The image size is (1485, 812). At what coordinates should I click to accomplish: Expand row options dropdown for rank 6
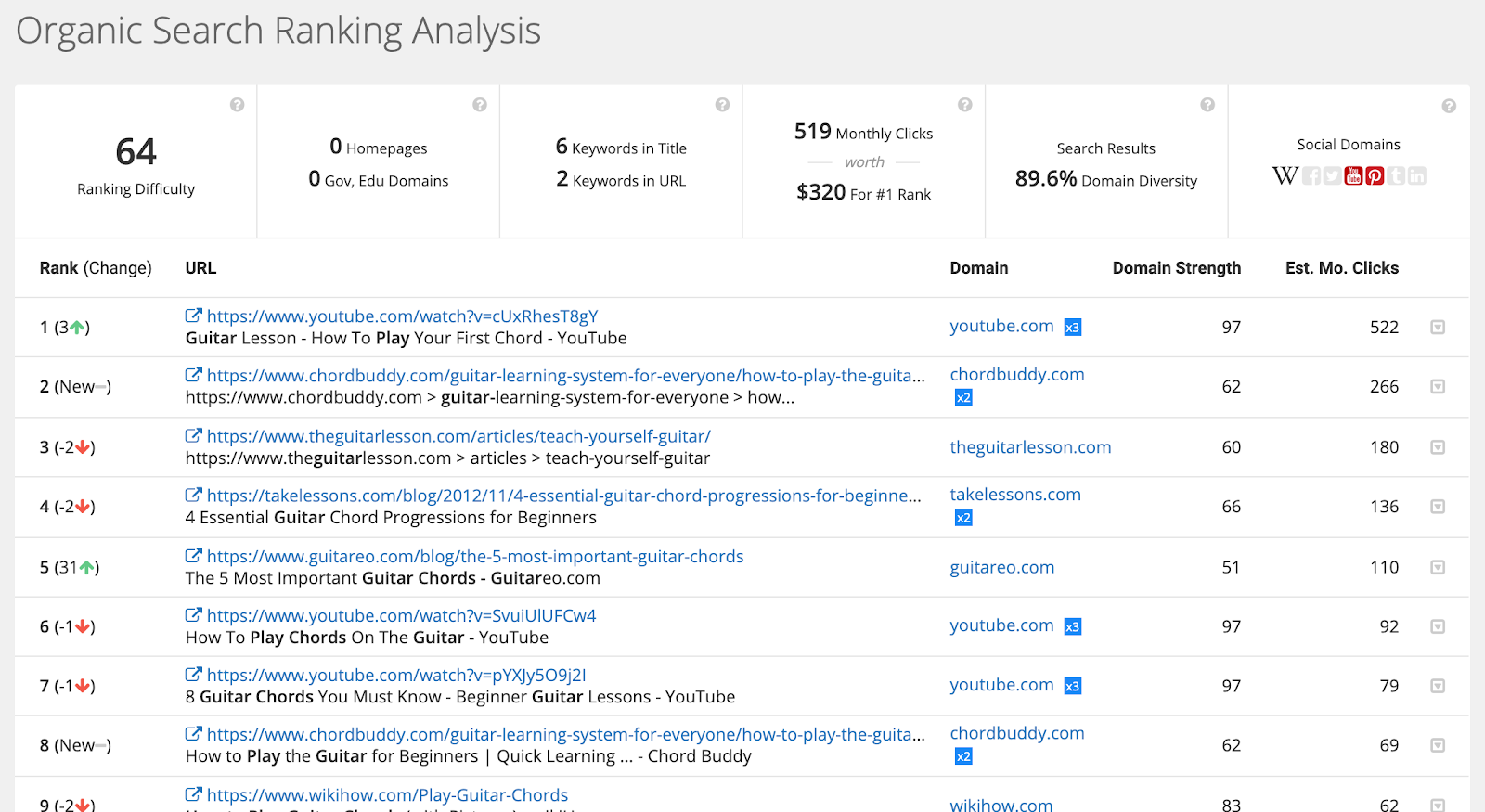[1438, 626]
